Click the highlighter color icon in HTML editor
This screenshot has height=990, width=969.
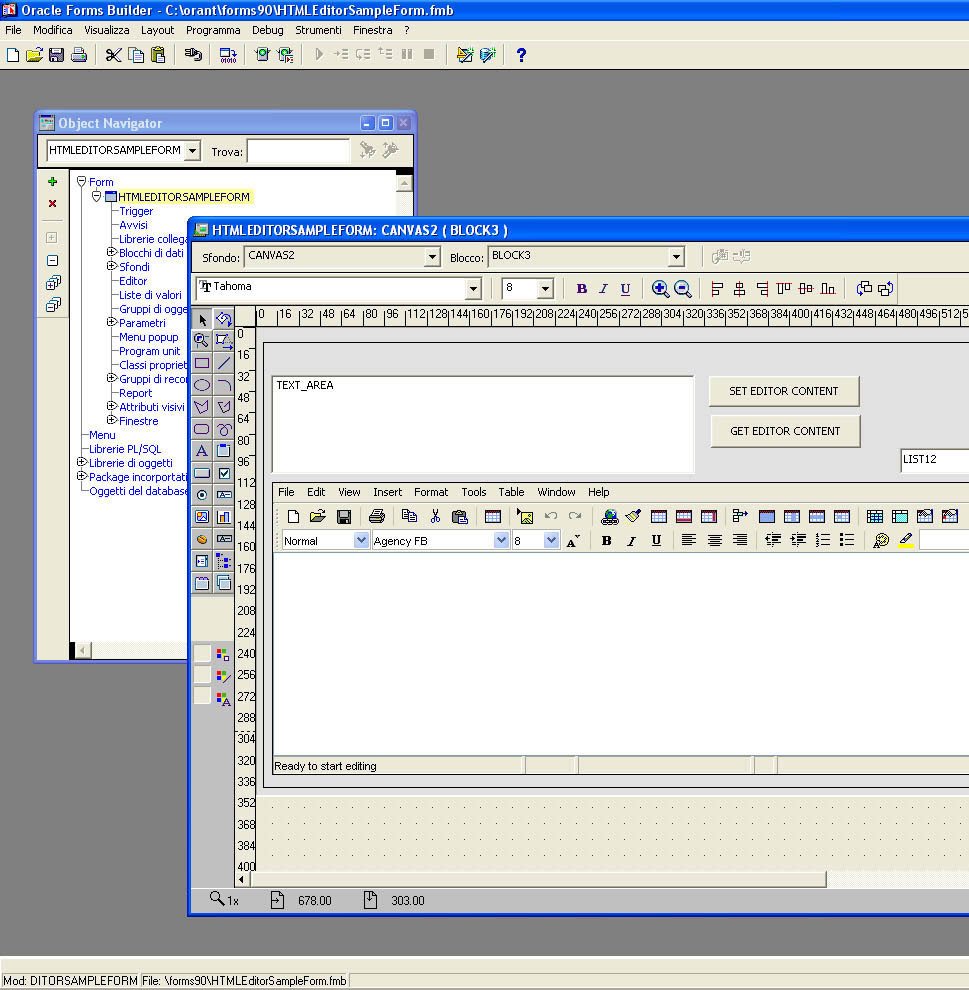[x=905, y=540]
